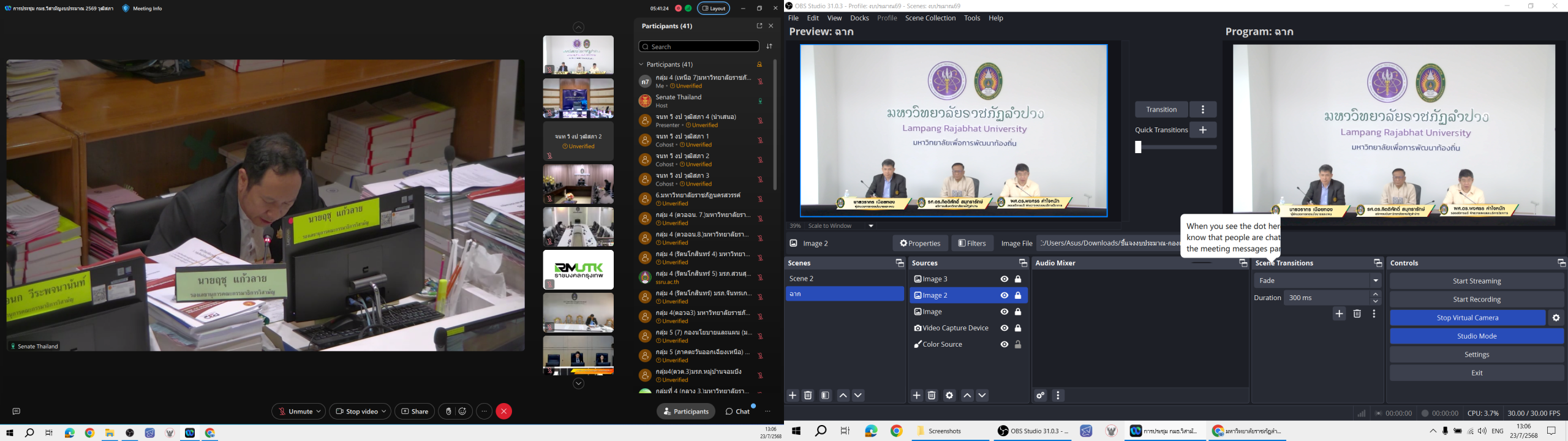The image size is (1568, 441).
Task: Open OBS Edit menu
Action: [813, 18]
